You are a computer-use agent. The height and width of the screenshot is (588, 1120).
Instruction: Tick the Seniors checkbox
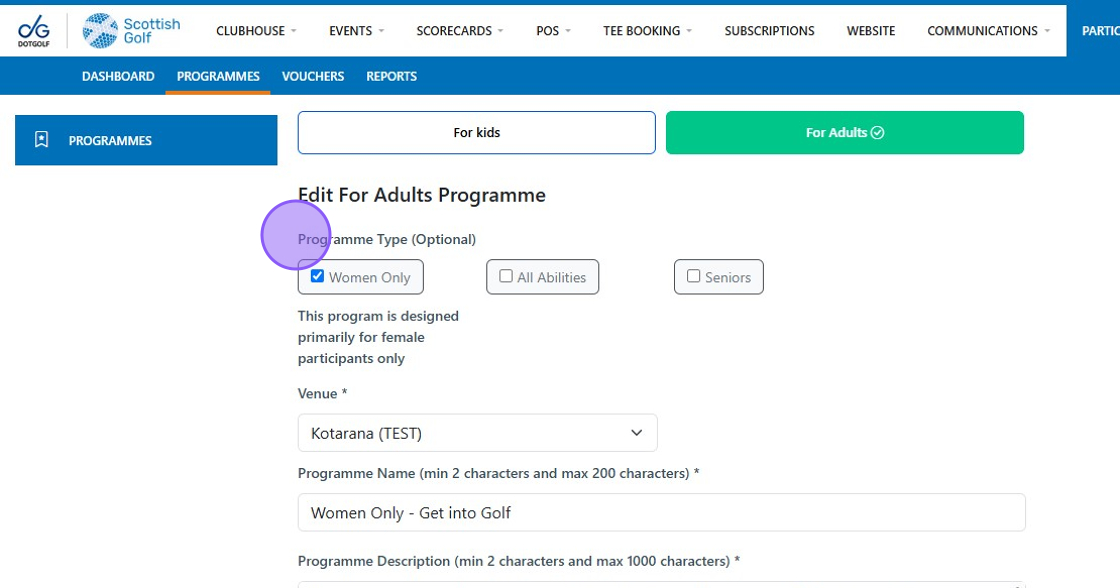(694, 276)
